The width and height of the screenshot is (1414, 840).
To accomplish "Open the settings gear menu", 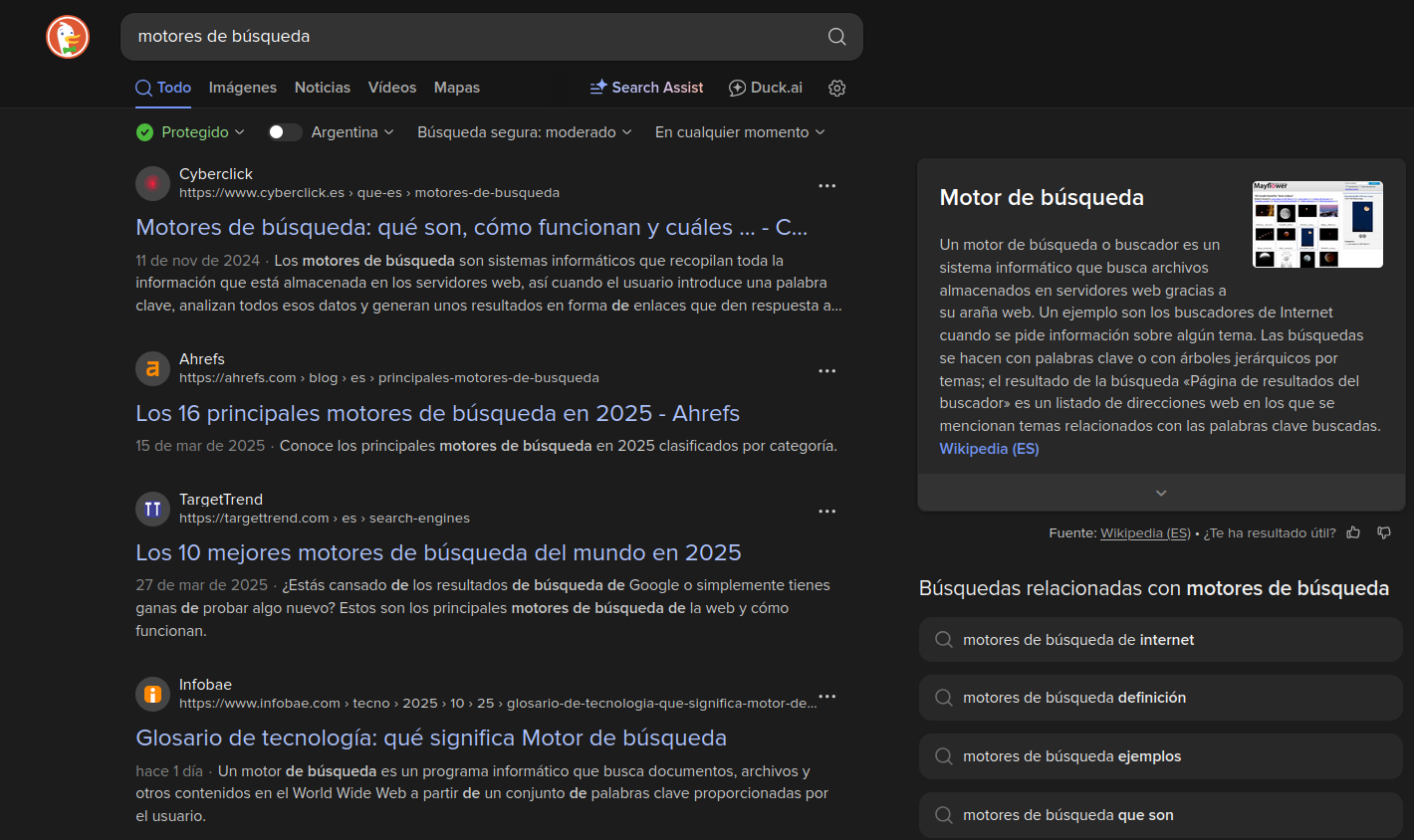I will tap(836, 88).
